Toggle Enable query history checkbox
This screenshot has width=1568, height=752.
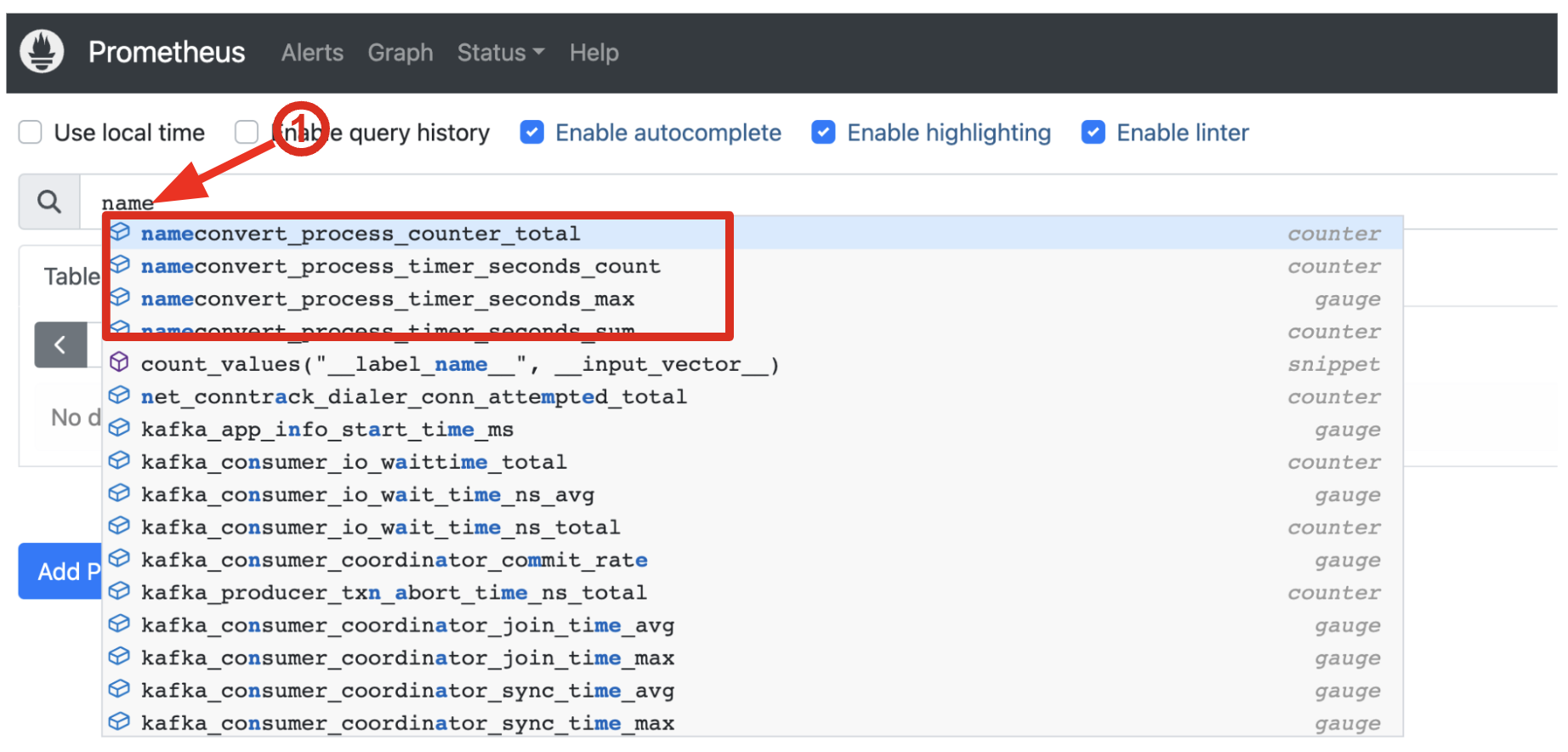247,133
